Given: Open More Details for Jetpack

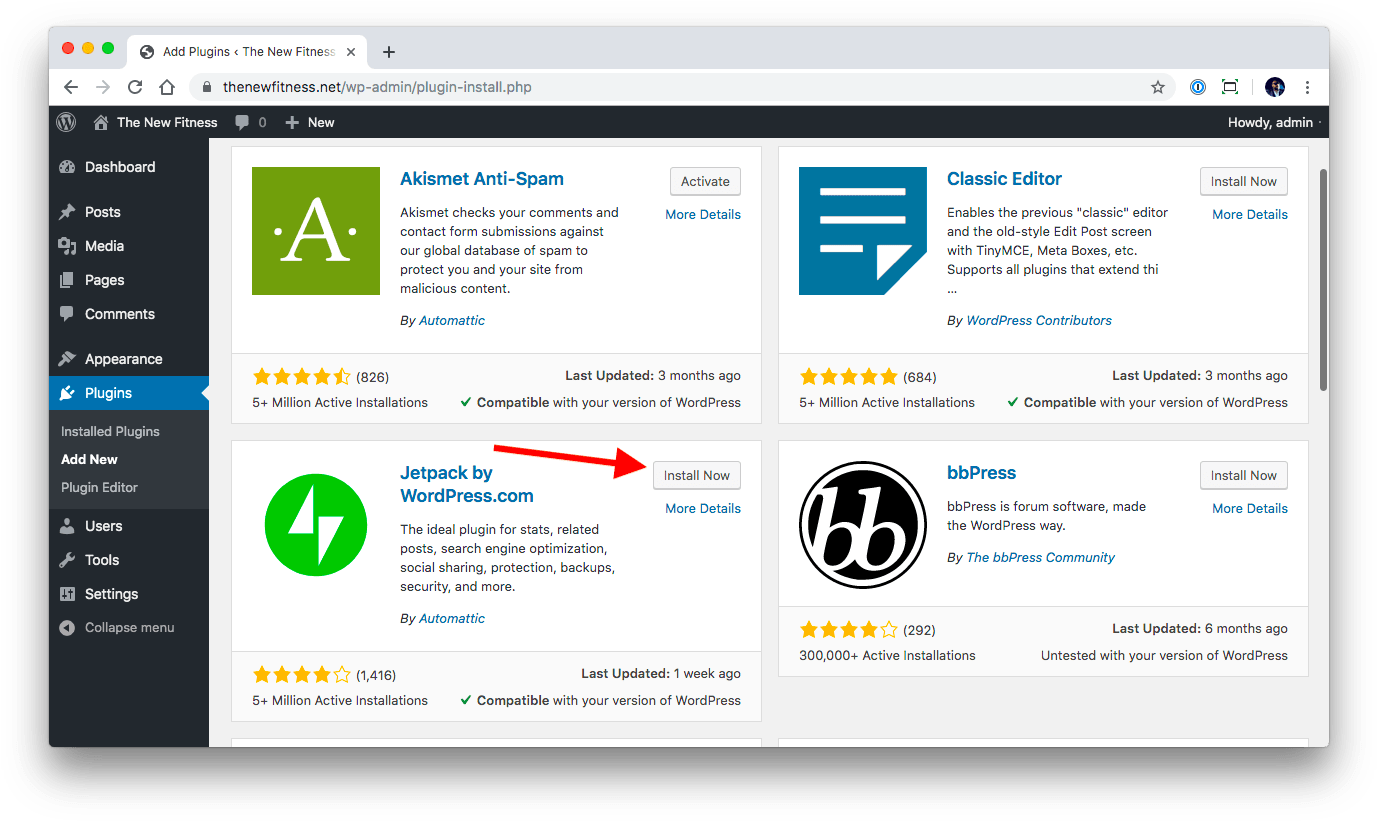Looking at the screenshot, I should point(703,508).
